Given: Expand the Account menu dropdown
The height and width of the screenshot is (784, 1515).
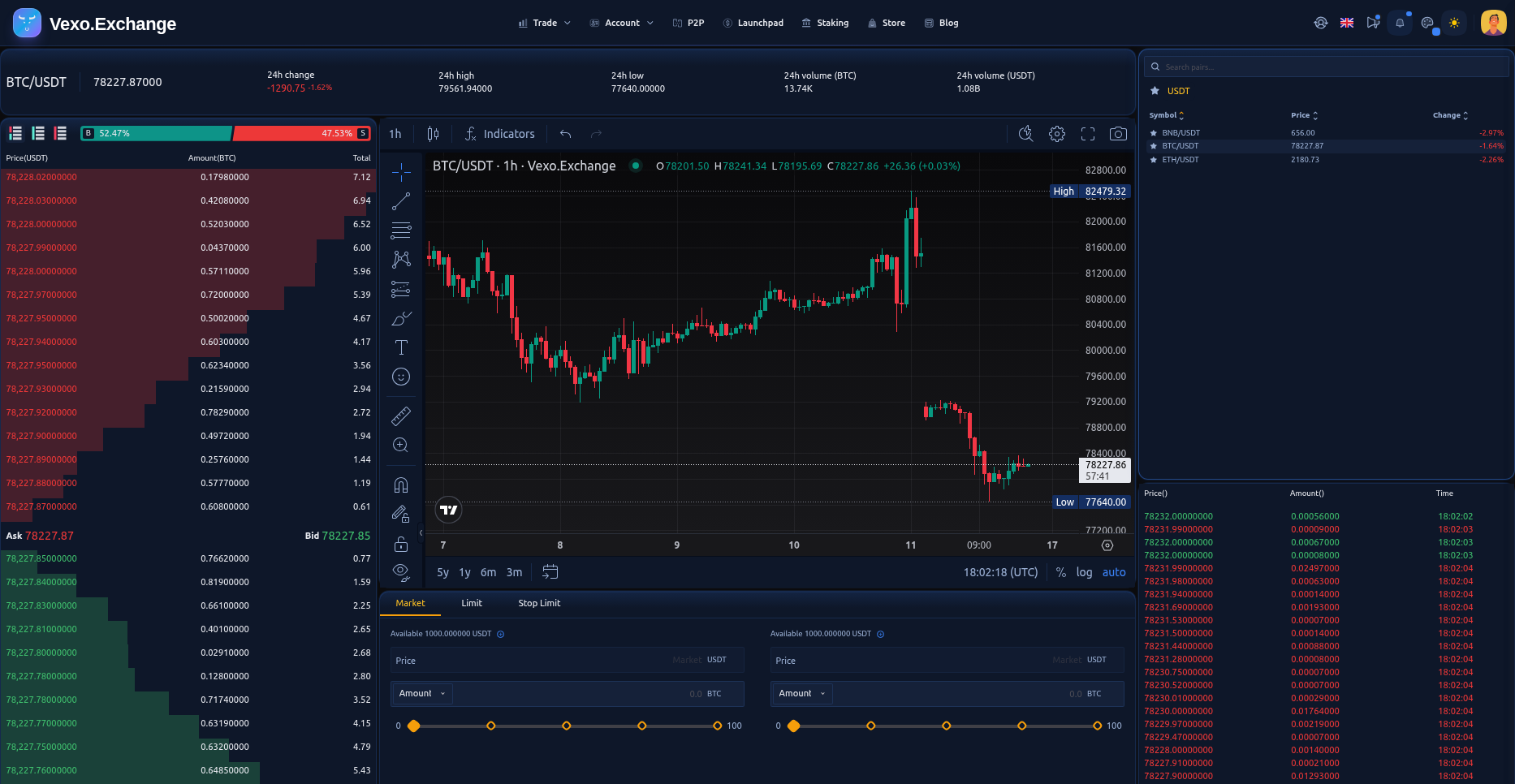Looking at the screenshot, I should (622, 23).
